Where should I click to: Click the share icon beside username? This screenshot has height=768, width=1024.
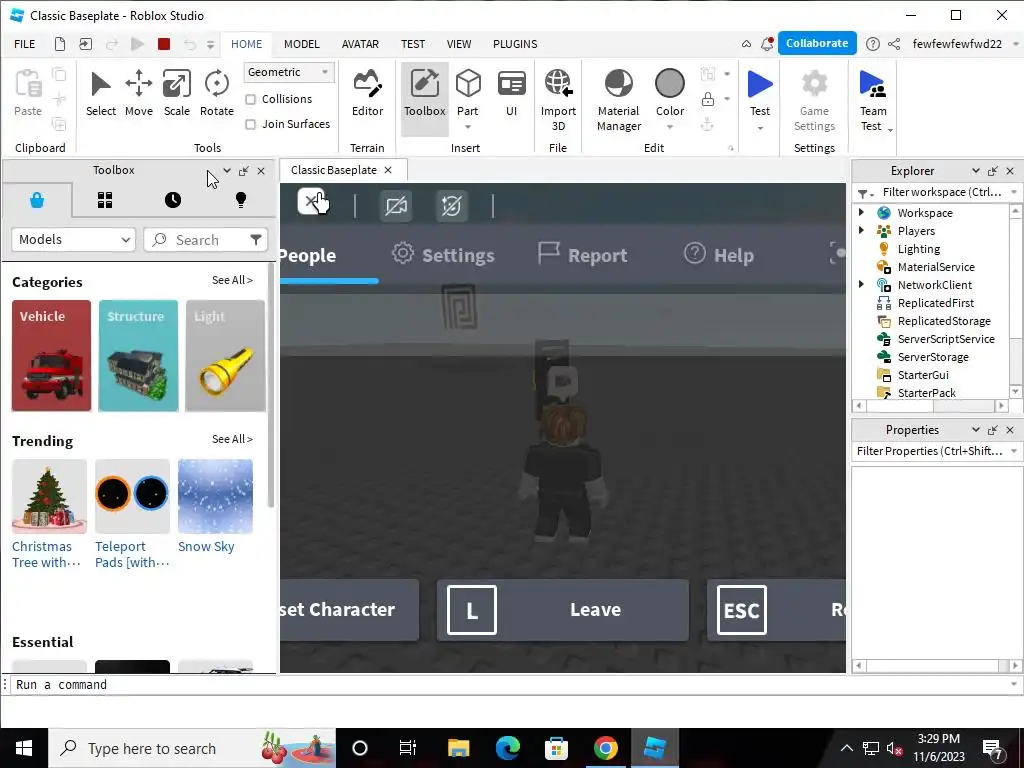point(894,44)
